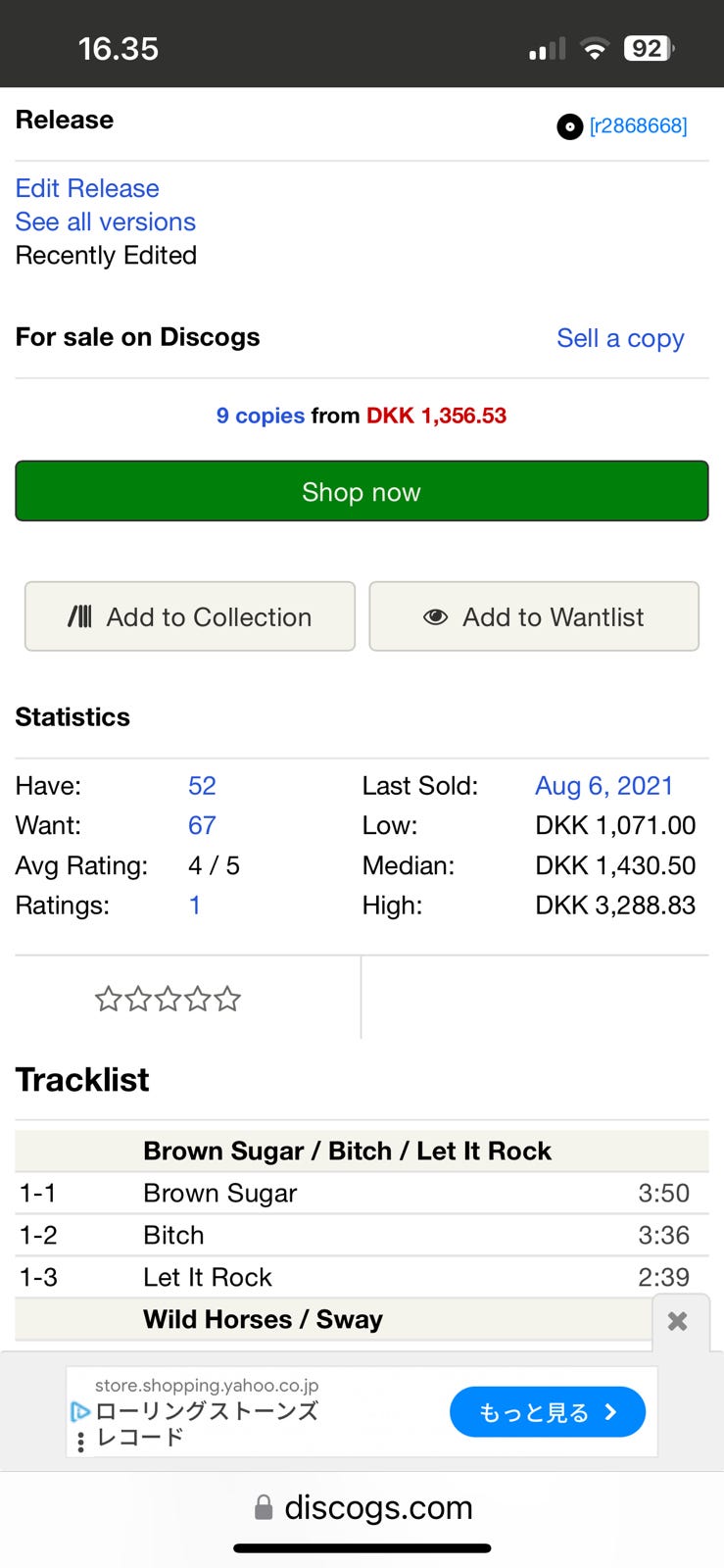Click the Sell a copy link
The width and height of the screenshot is (724, 1568).
[x=620, y=338]
